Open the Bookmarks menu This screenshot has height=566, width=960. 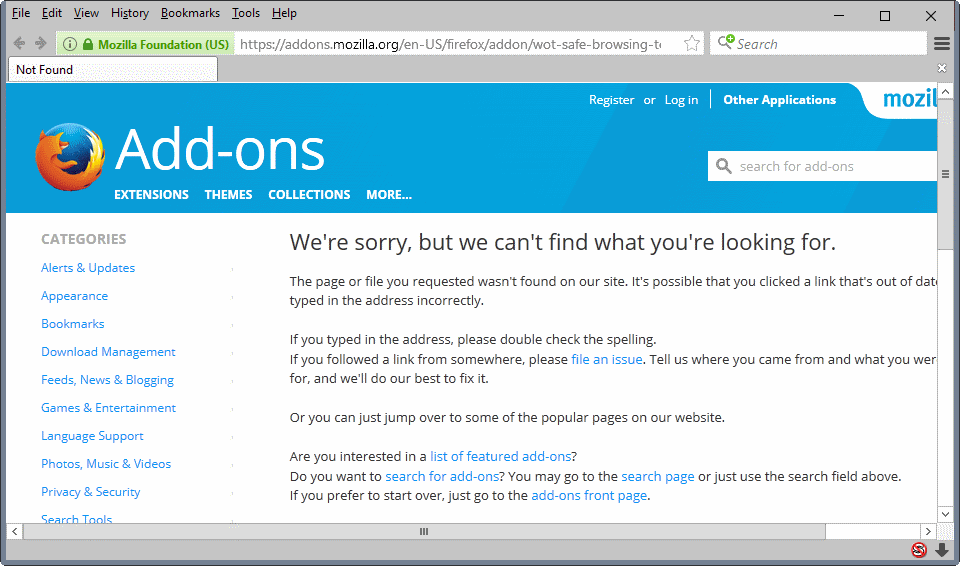pyautogui.click(x=190, y=13)
